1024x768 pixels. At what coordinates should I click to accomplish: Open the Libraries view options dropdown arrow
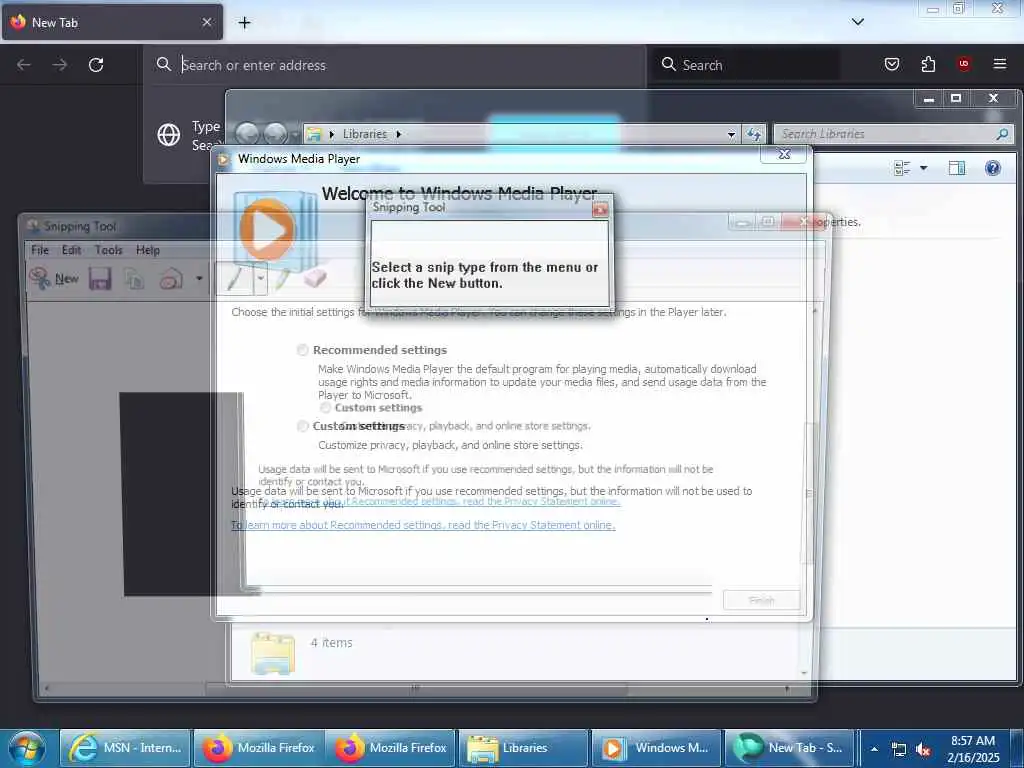point(923,168)
